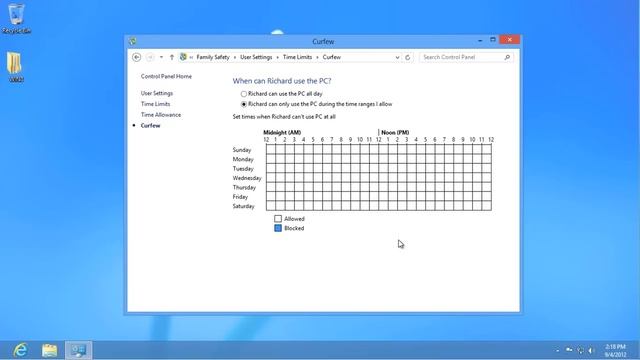The width and height of the screenshot is (640, 360).
Task: Select Curfew in the sidebar
Action: (x=150, y=126)
